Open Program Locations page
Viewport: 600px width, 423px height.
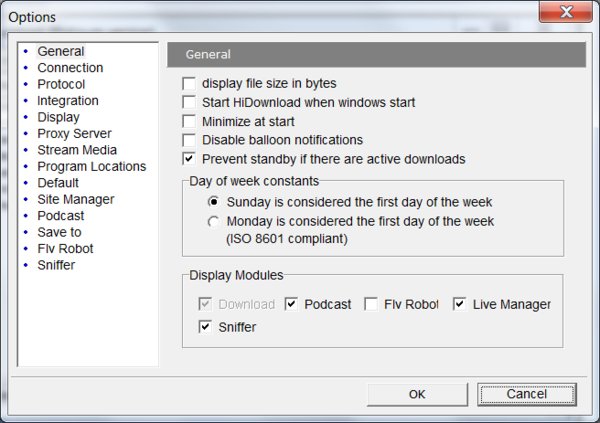pos(91,166)
